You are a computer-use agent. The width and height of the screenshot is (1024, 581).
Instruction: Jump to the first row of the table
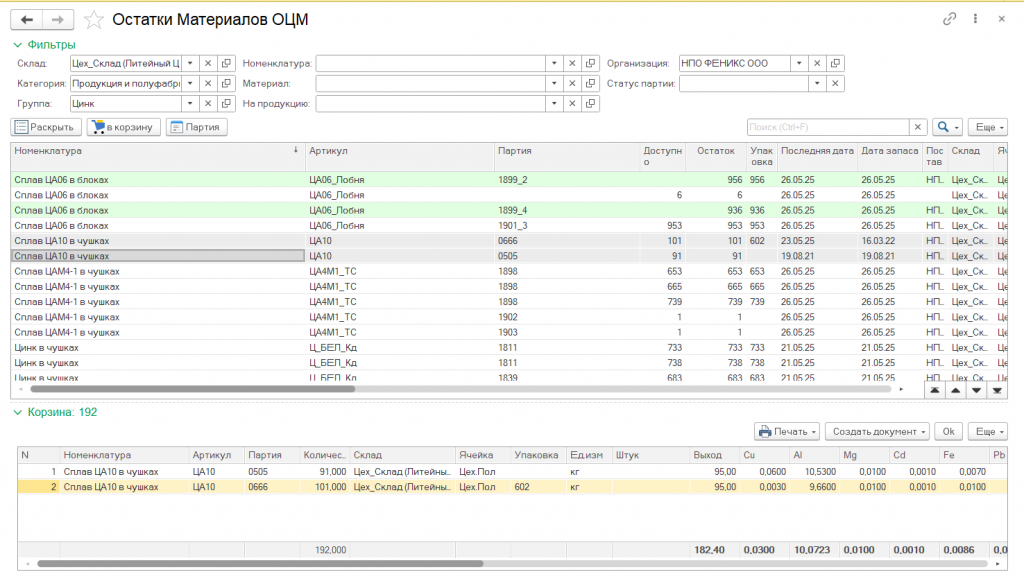tap(935, 390)
